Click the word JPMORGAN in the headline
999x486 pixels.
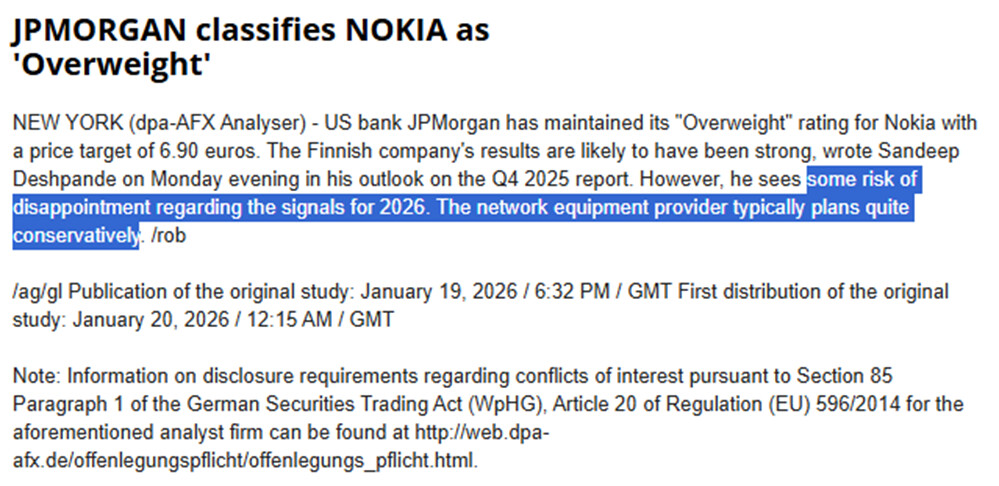tap(100, 31)
